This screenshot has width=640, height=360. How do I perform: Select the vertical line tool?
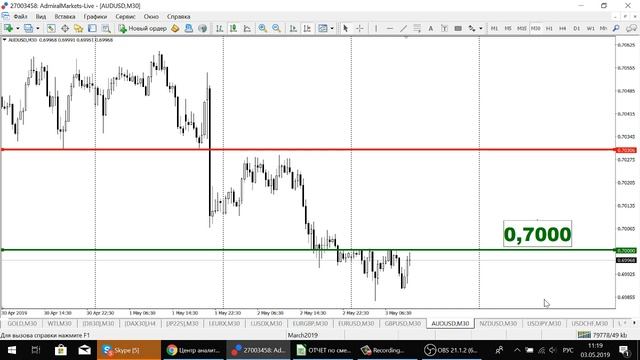376,28
